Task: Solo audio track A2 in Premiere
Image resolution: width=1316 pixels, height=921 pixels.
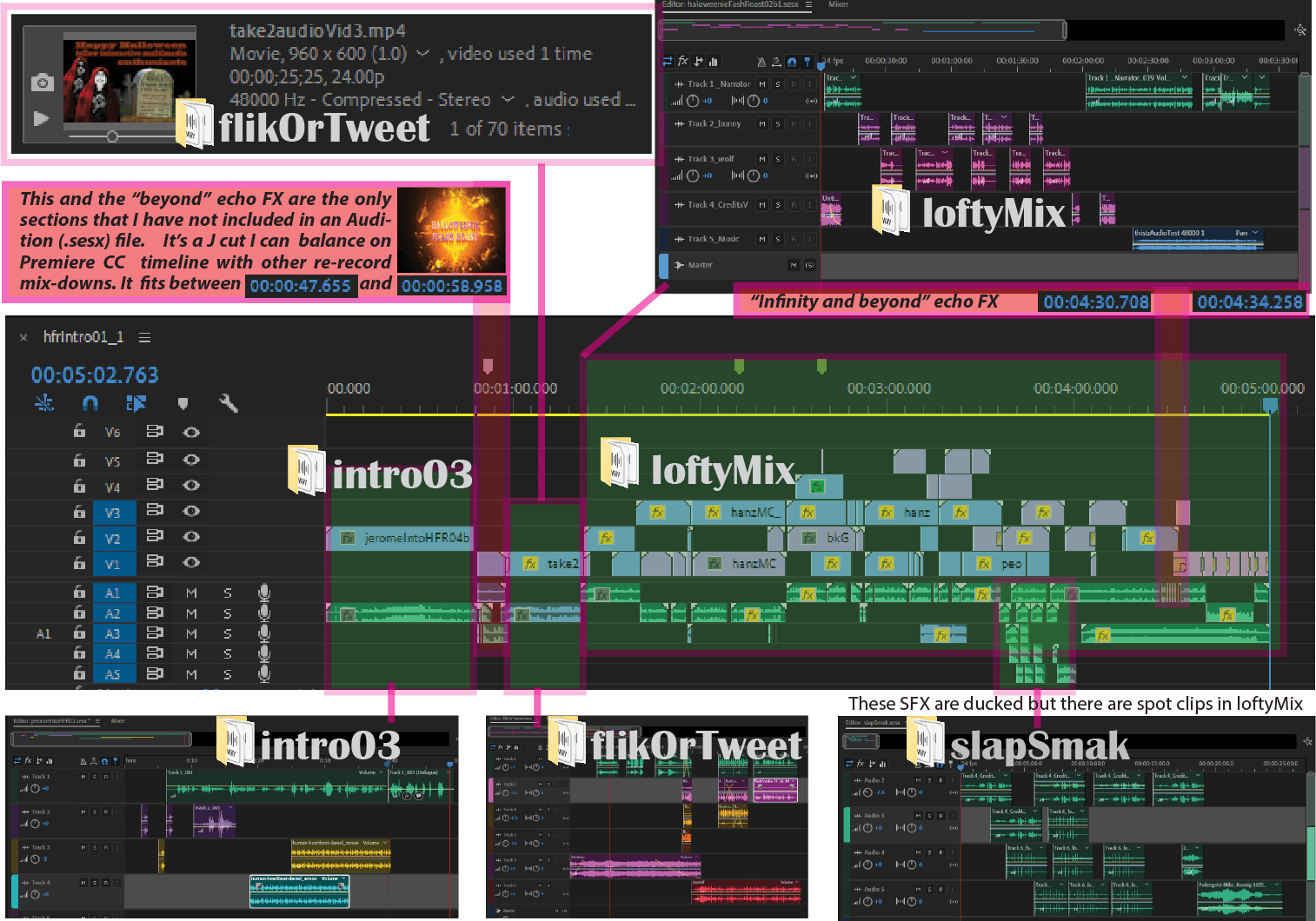Action: point(228,613)
